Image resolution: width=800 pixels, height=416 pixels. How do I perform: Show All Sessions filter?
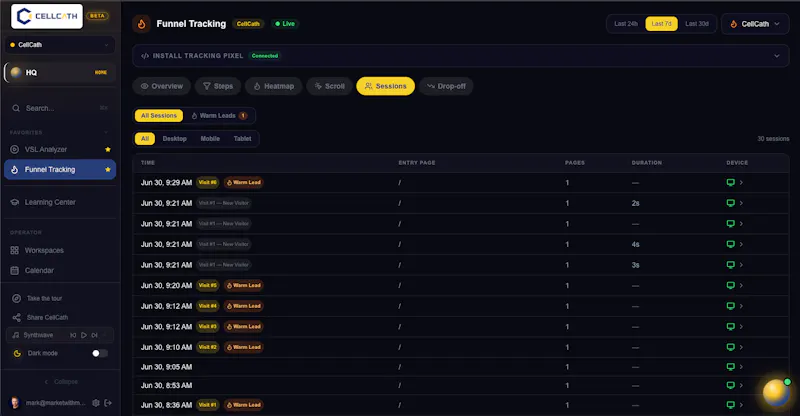[x=159, y=116]
